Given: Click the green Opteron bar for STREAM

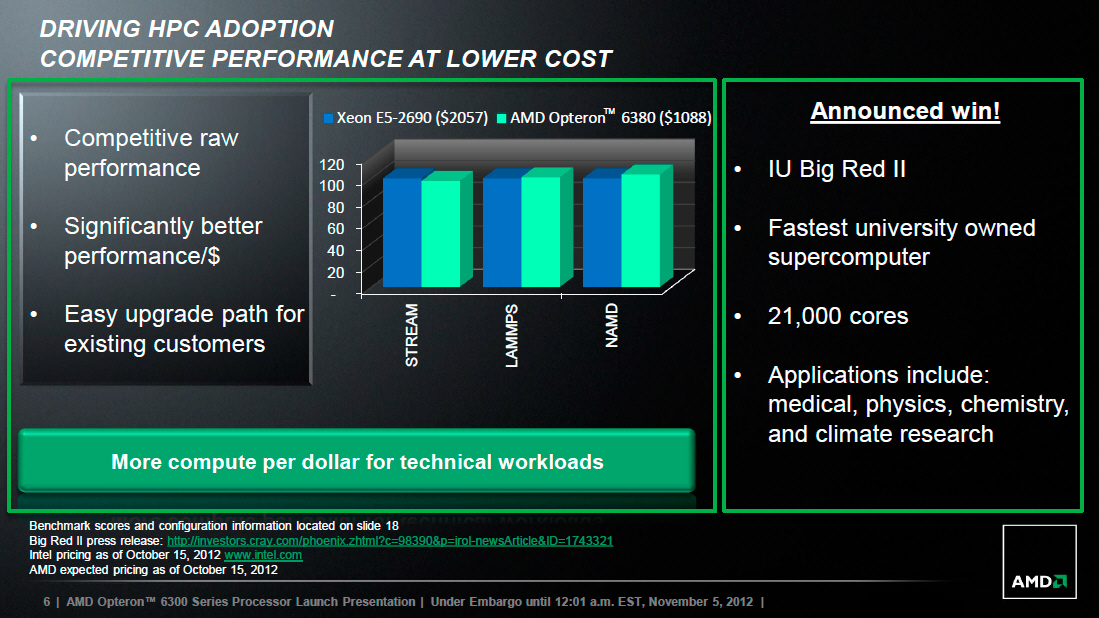Looking at the screenshot, I should [441, 233].
